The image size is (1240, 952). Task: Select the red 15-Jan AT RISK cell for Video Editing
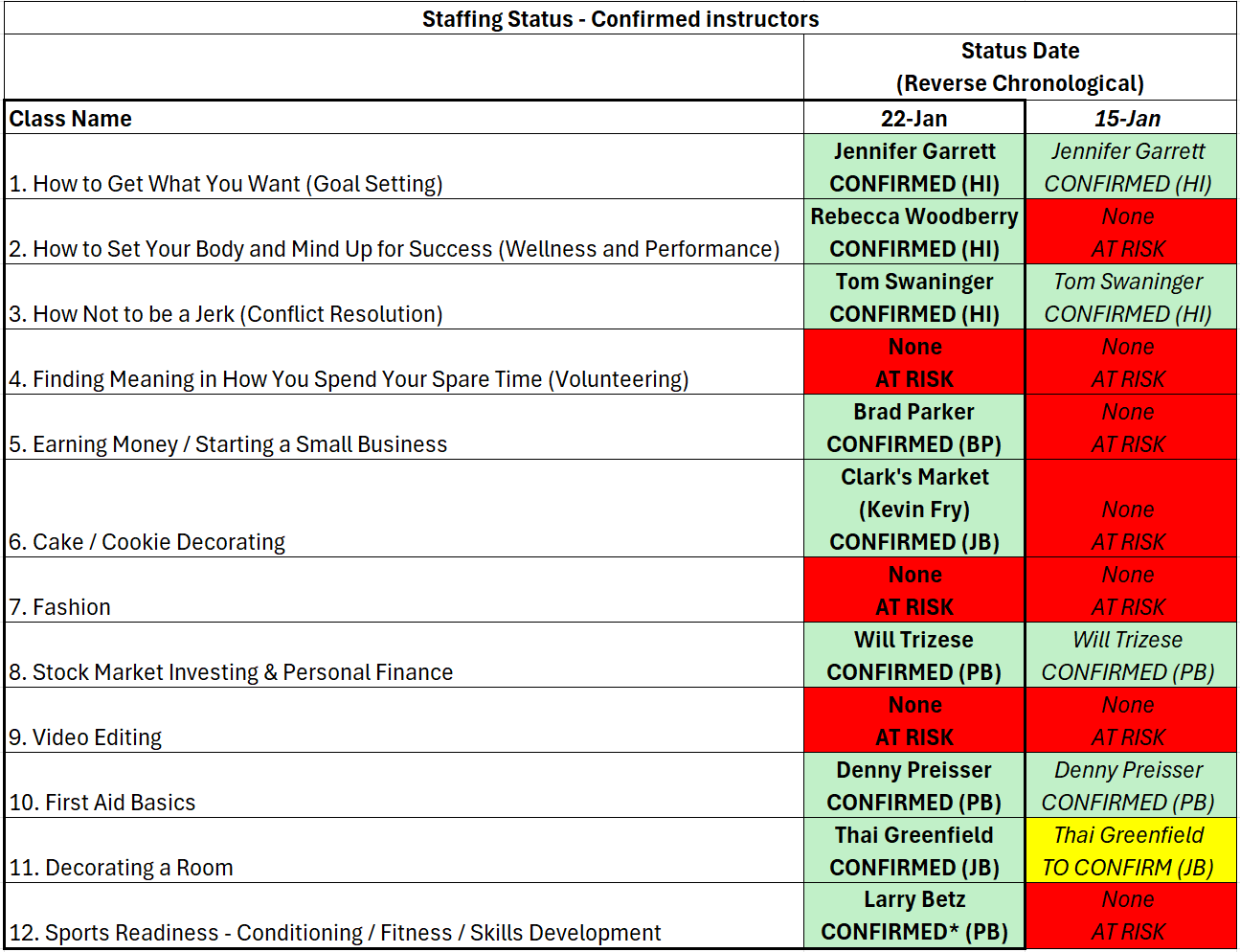tap(1128, 721)
